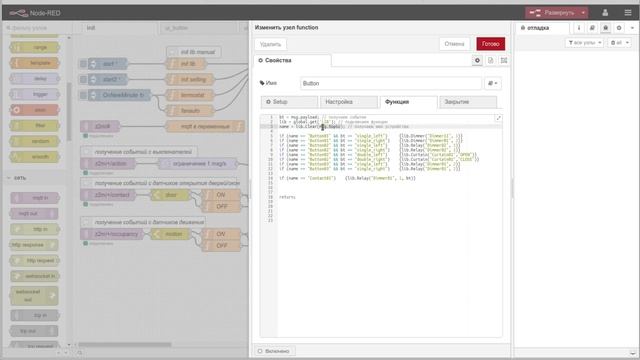Image resolution: width=640 pixels, height=360 pixels.
Task: Select the http request palette node
Action: 35,260
